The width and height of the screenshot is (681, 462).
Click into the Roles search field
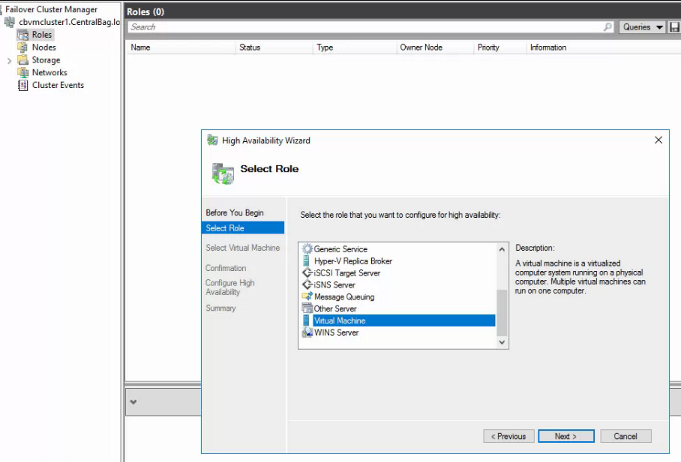365,27
